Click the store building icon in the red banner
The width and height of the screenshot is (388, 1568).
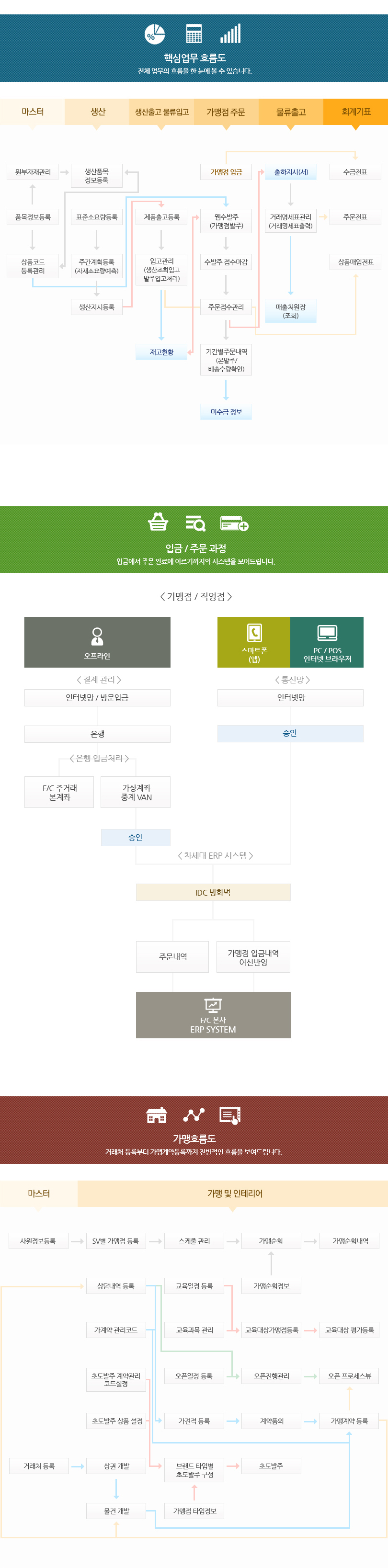(x=157, y=1115)
